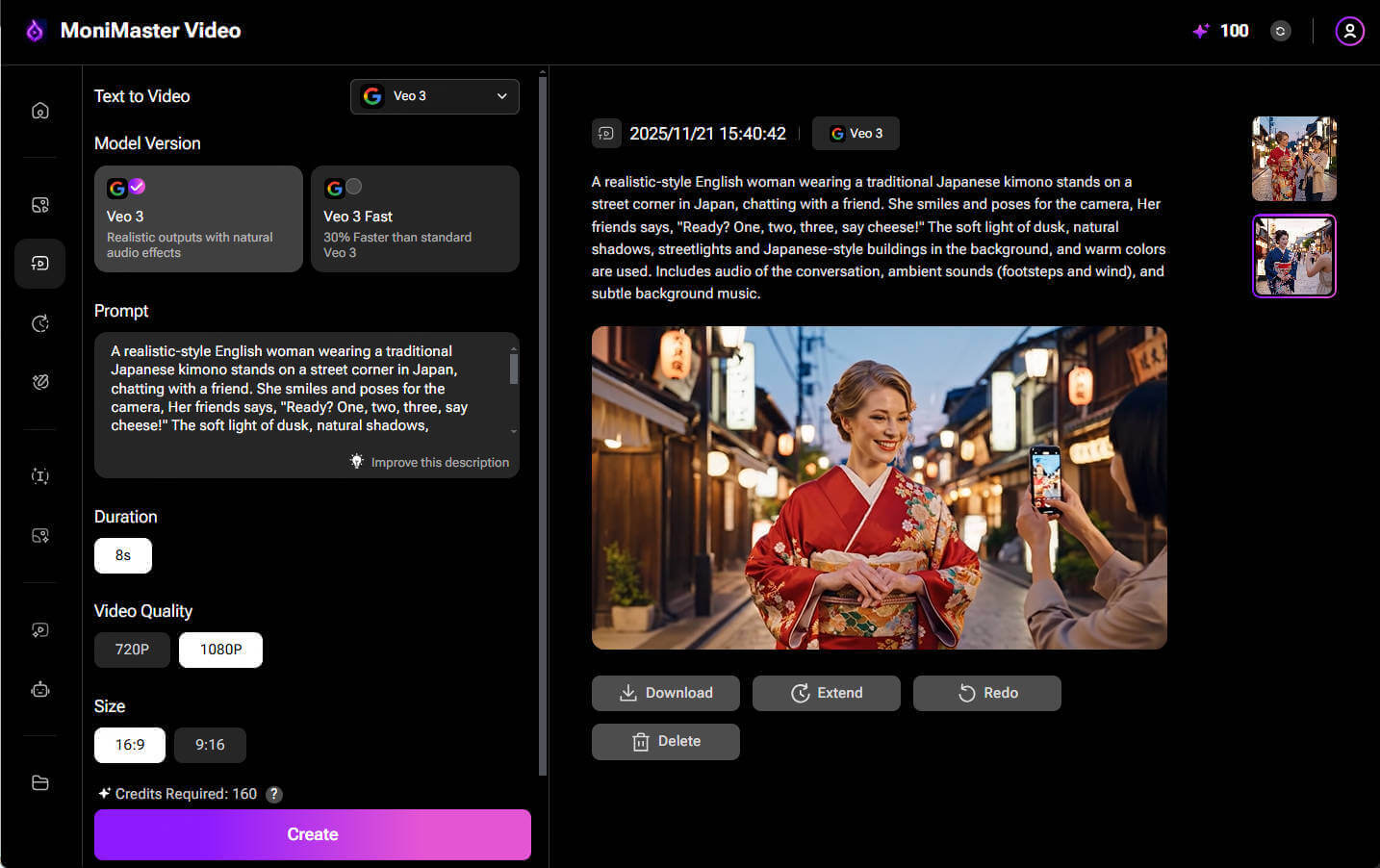Select the Veo 3 Fast model

point(415,218)
